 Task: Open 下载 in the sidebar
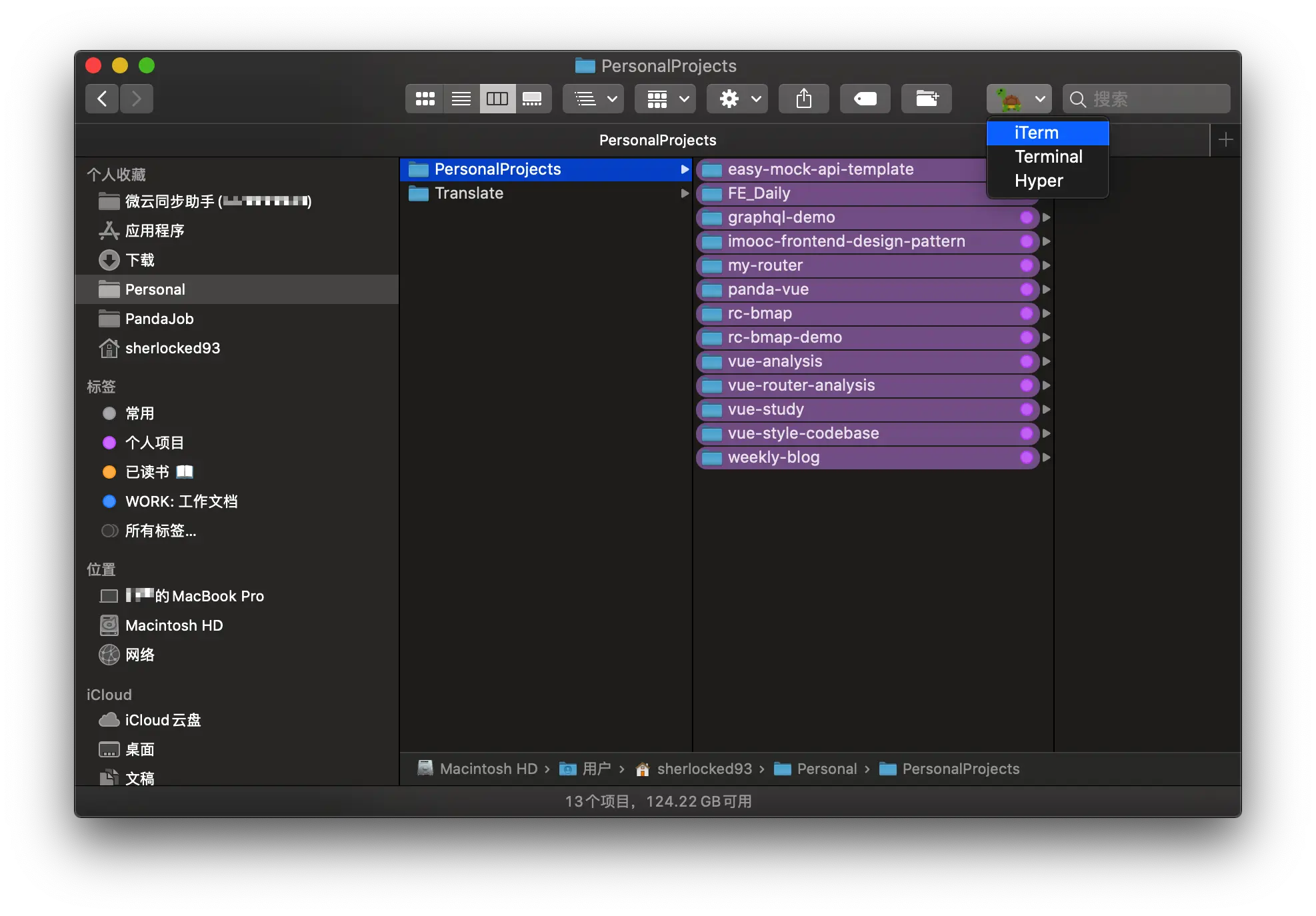[237, 260]
